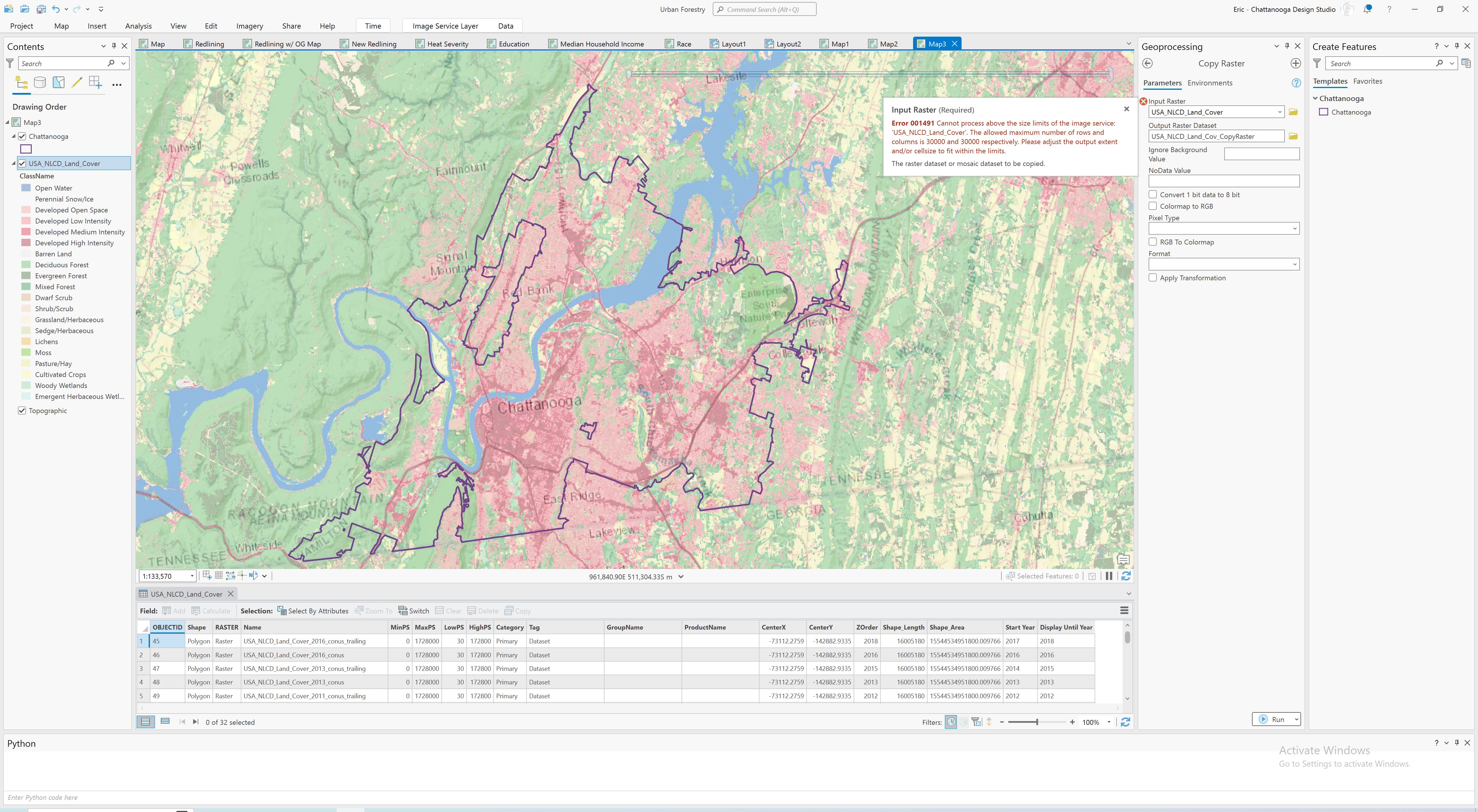Open the Imagery ribbon menu
The height and width of the screenshot is (812, 1478).
(x=249, y=26)
